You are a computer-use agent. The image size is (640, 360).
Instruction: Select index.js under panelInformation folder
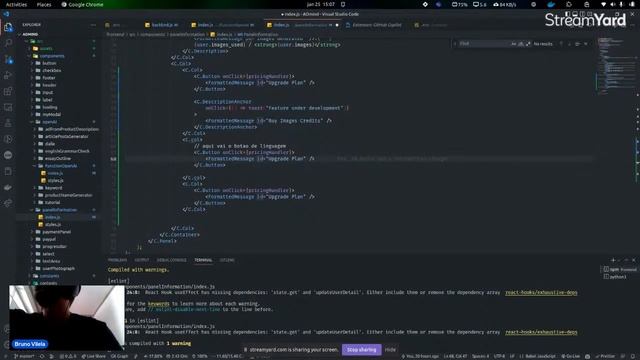[52, 217]
